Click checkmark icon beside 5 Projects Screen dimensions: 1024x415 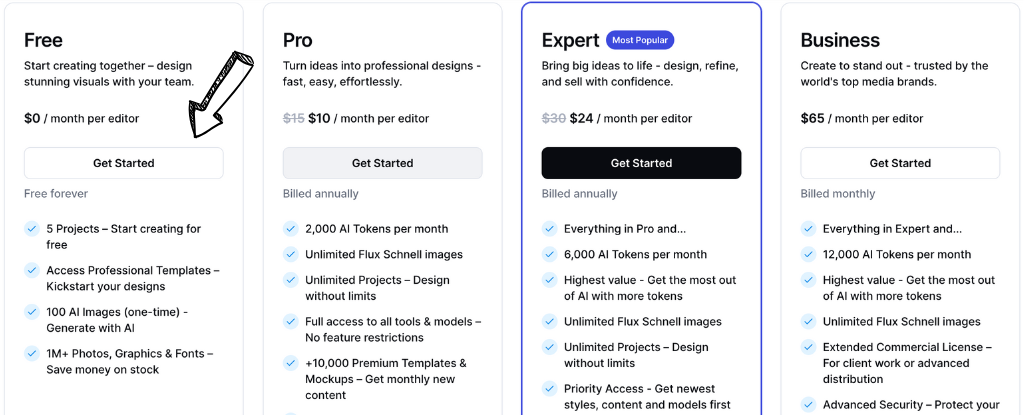[x=32, y=229]
